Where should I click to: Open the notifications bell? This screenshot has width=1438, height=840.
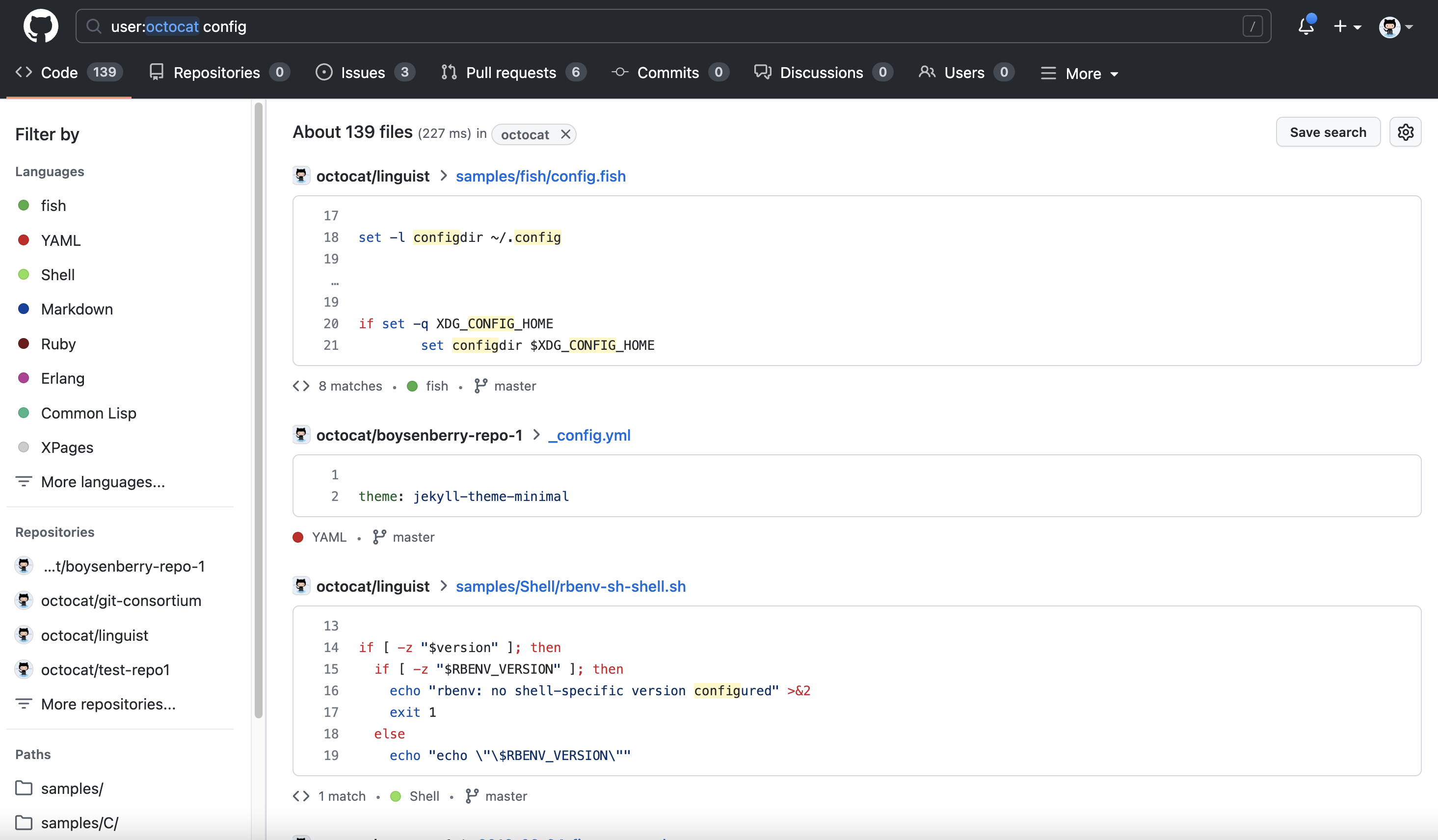1306,26
